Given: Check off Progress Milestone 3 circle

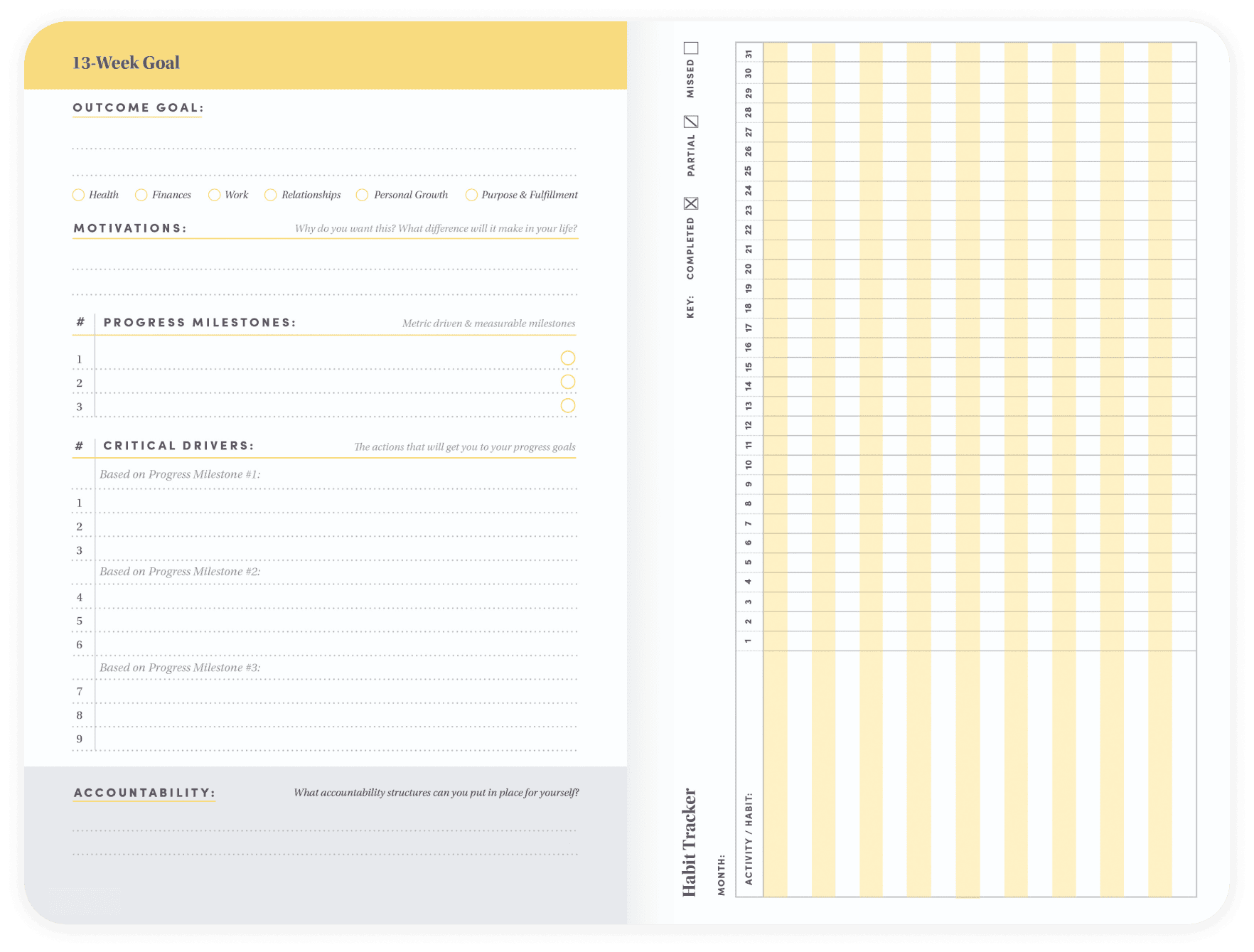Looking at the screenshot, I should (x=567, y=405).
